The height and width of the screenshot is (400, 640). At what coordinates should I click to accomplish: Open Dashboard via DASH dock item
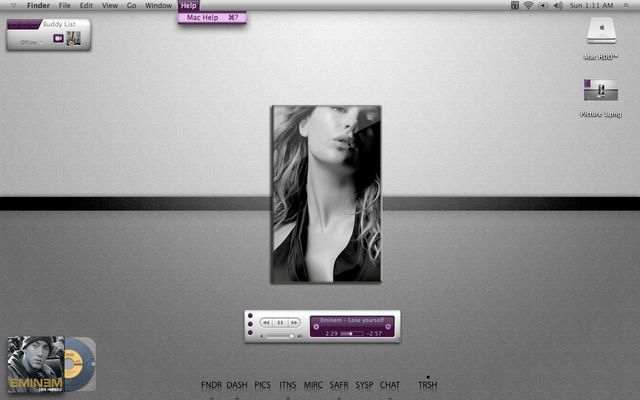tap(237, 385)
